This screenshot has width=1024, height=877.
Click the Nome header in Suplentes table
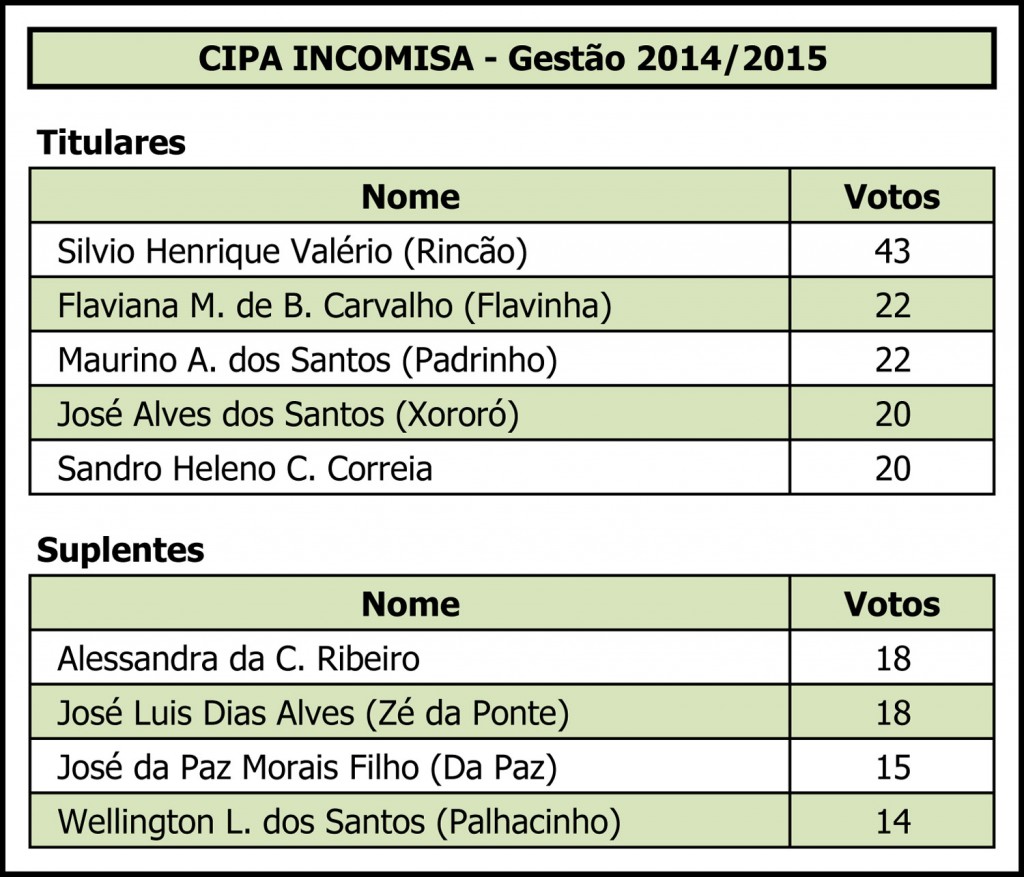pyautogui.click(x=410, y=604)
